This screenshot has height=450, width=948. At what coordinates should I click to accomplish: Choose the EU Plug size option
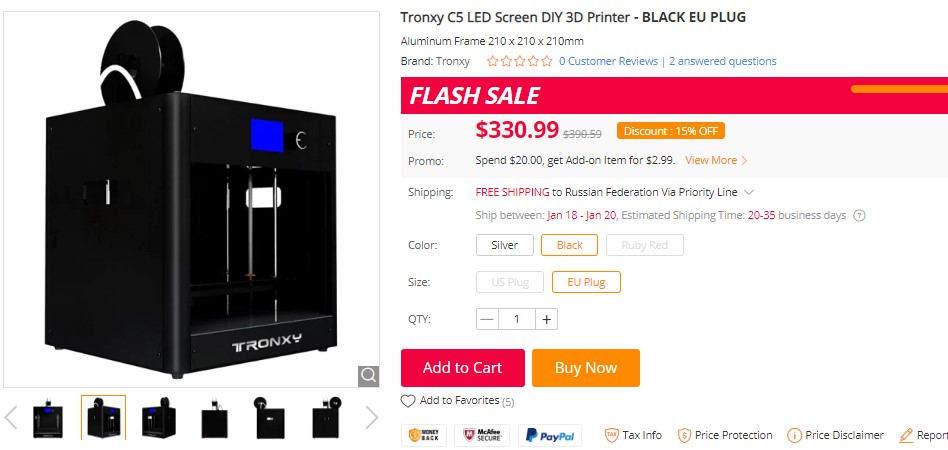586,282
